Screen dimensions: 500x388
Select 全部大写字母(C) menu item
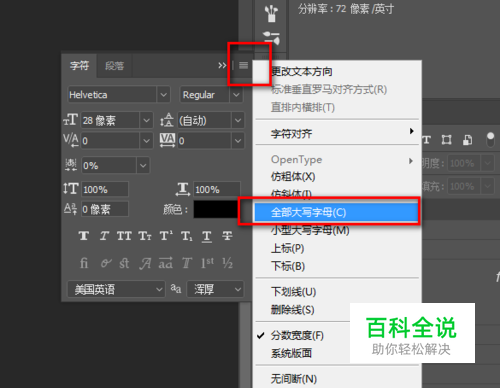coord(336,212)
